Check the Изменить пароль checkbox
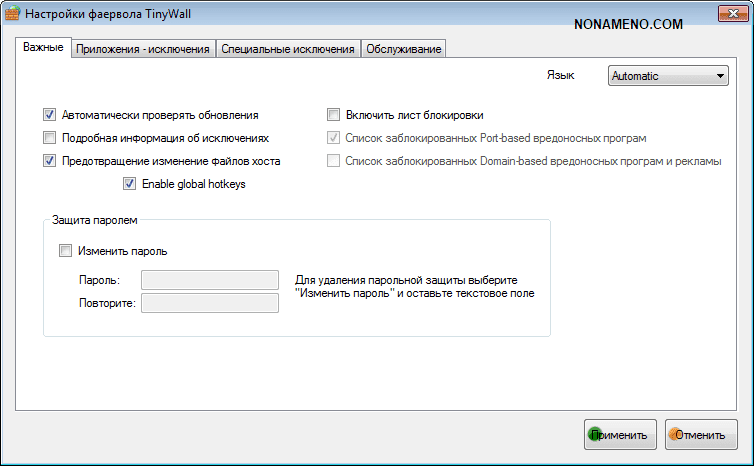The image size is (754, 466). click(66, 251)
